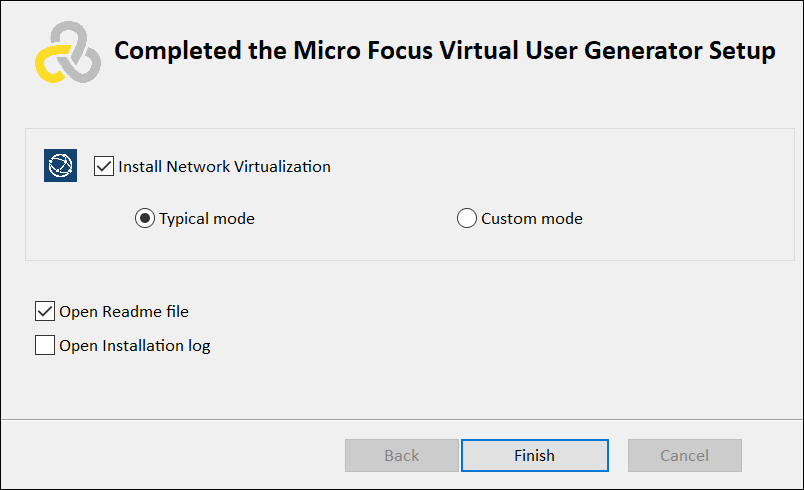Click the grayed-out Cancel button
Image resolution: width=804 pixels, height=490 pixels.
coord(684,455)
